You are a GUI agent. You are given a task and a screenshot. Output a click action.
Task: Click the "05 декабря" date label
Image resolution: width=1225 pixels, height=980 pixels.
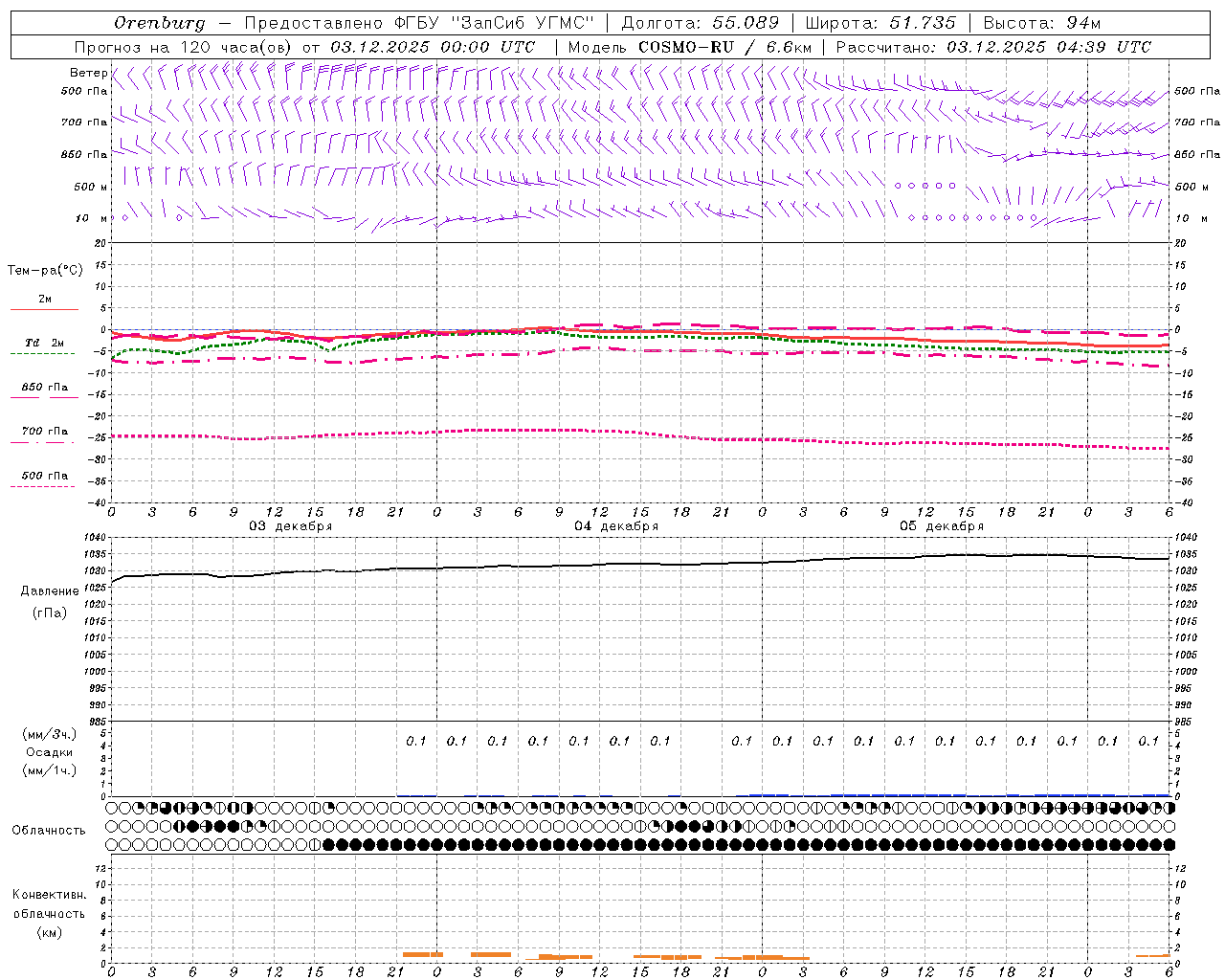942,526
